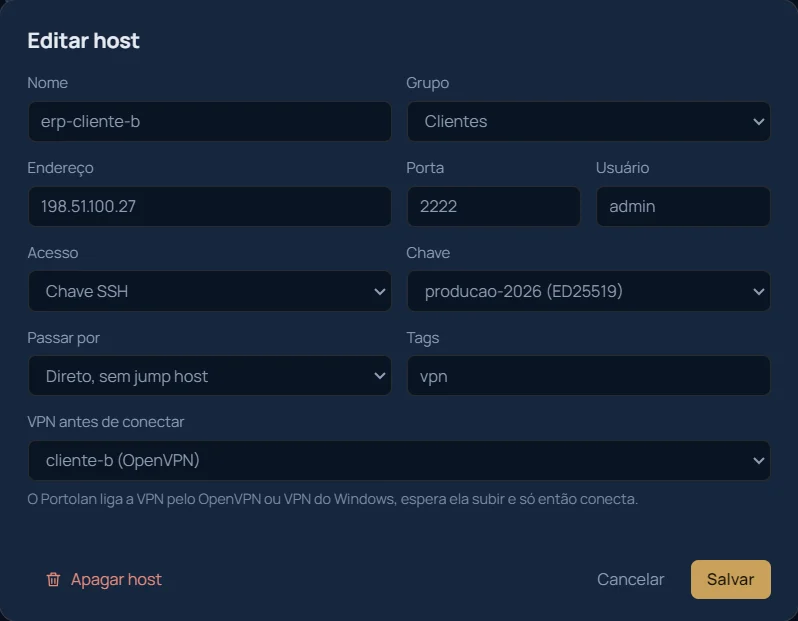Image resolution: width=798 pixels, height=621 pixels.
Task: Click the Chave label above the key dropdown
Action: click(x=428, y=252)
